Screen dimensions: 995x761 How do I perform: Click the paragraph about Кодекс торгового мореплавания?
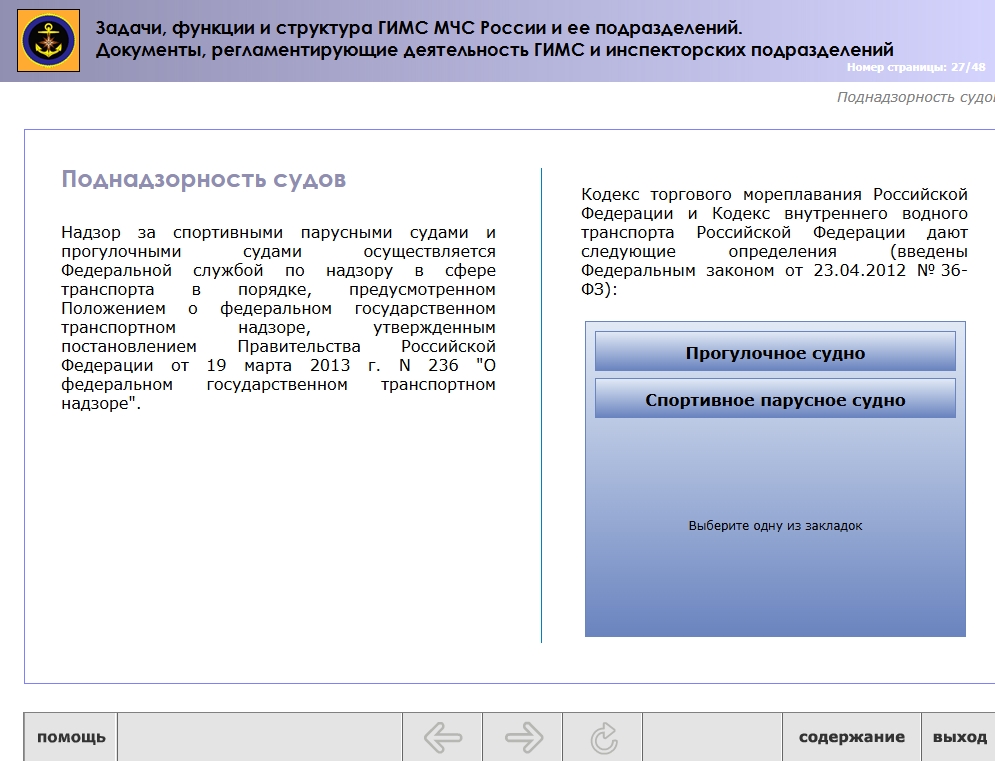tap(774, 241)
